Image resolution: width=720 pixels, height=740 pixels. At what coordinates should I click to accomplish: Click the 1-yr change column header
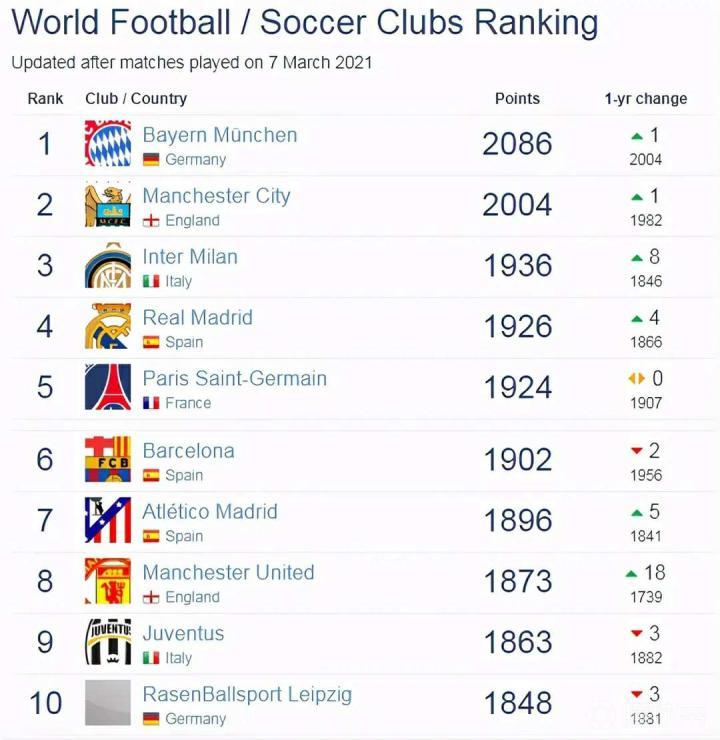point(646,99)
